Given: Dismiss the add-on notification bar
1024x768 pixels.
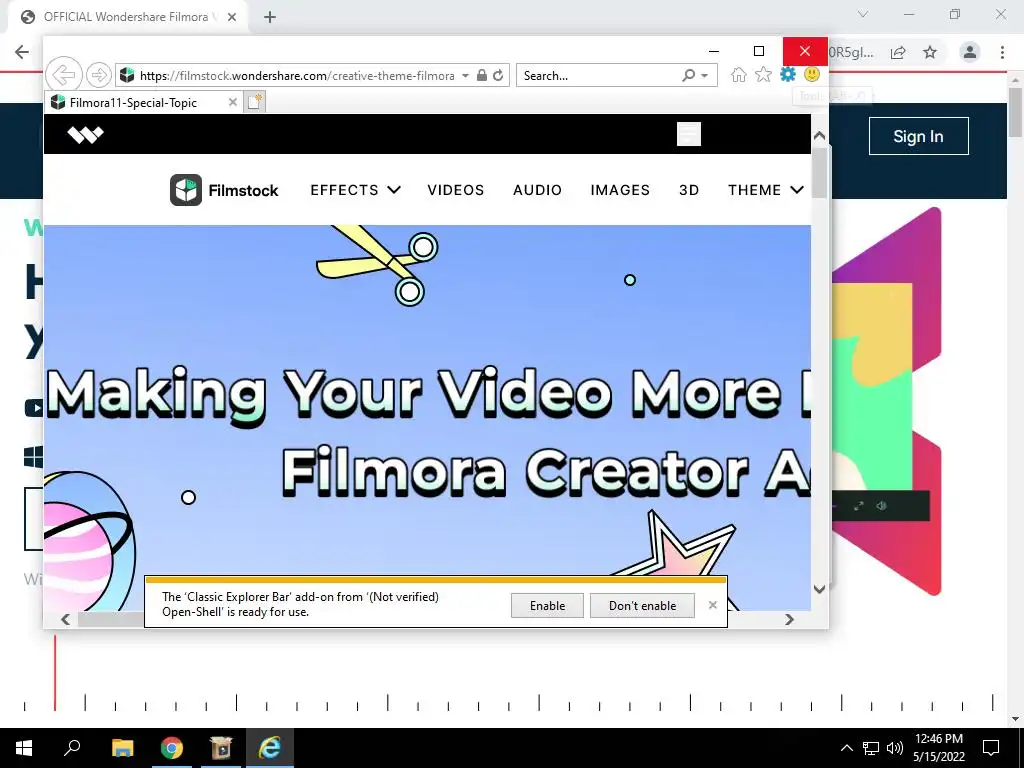Looking at the screenshot, I should [712, 605].
